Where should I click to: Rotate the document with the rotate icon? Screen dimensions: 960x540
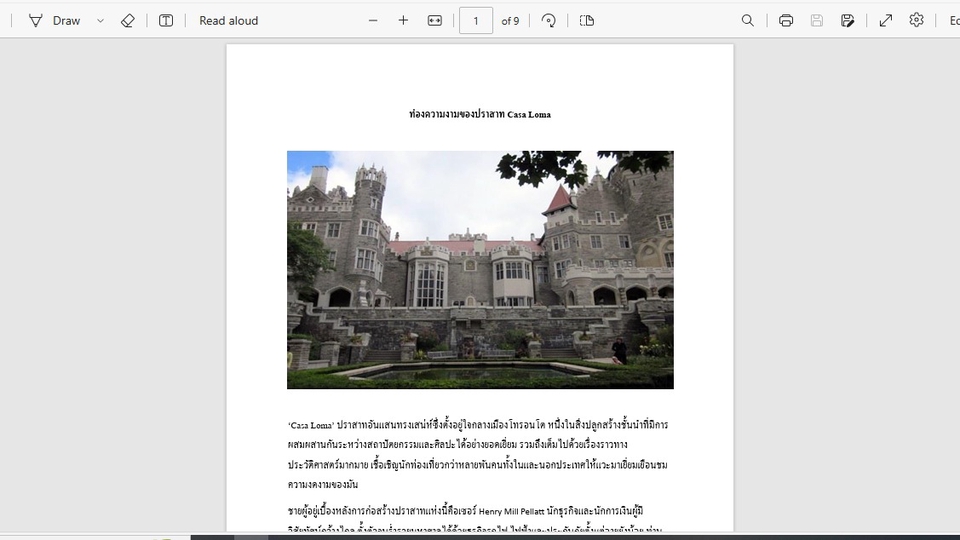point(549,21)
